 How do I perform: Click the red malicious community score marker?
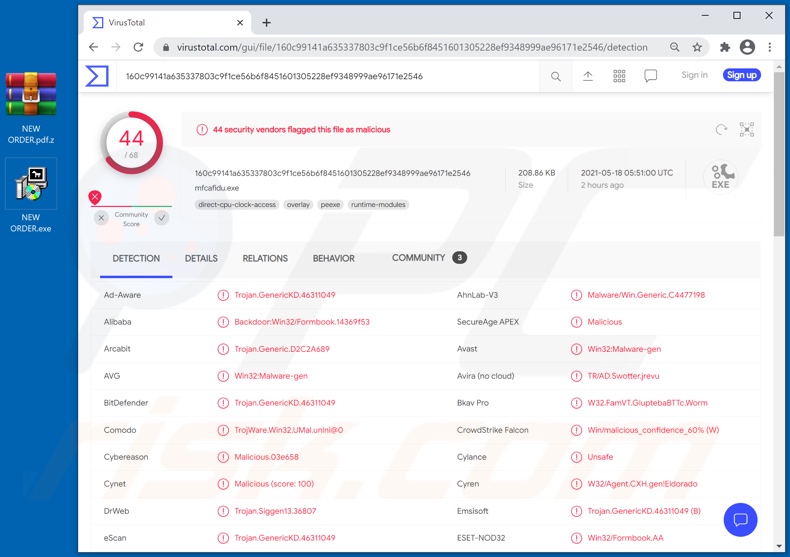(x=95, y=197)
